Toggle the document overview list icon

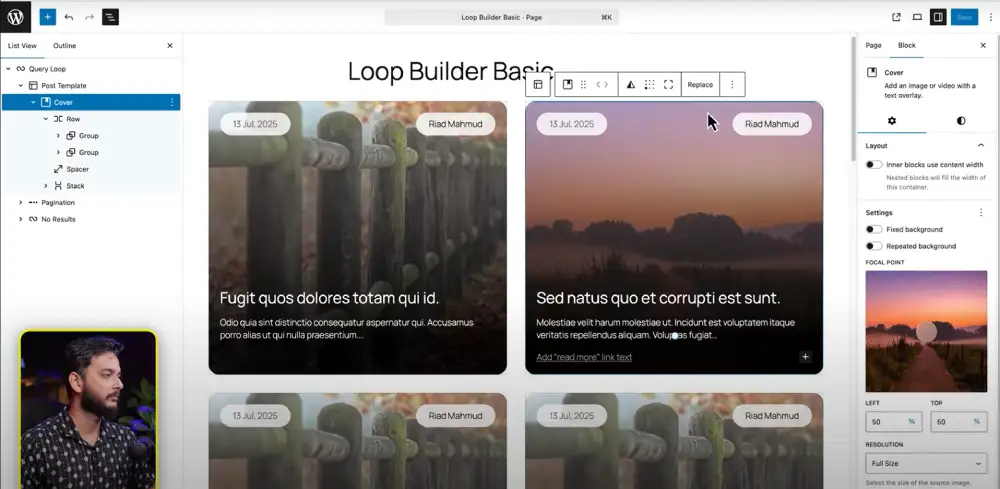click(x=110, y=17)
